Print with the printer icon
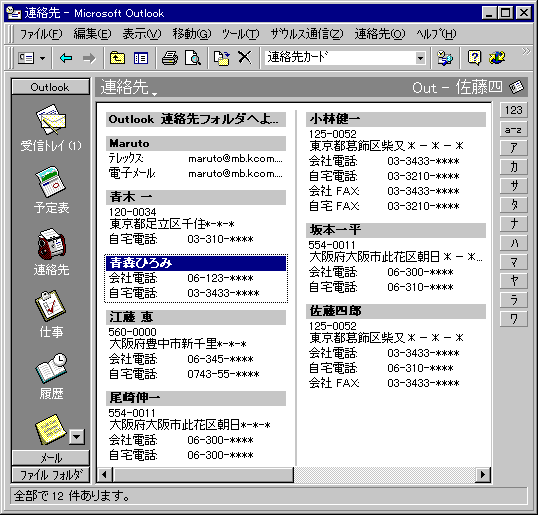The width and height of the screenshot is (538, 515). (169, 58)
